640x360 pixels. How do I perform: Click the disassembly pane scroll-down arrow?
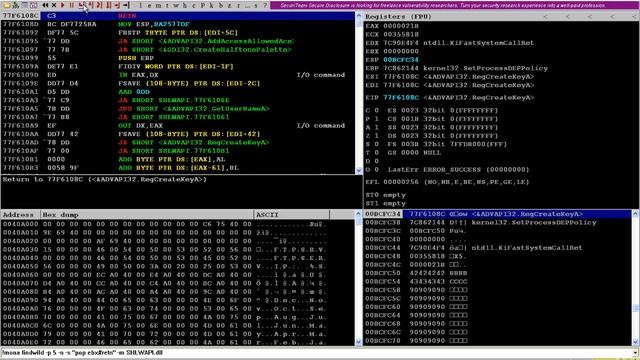[359, 170]
